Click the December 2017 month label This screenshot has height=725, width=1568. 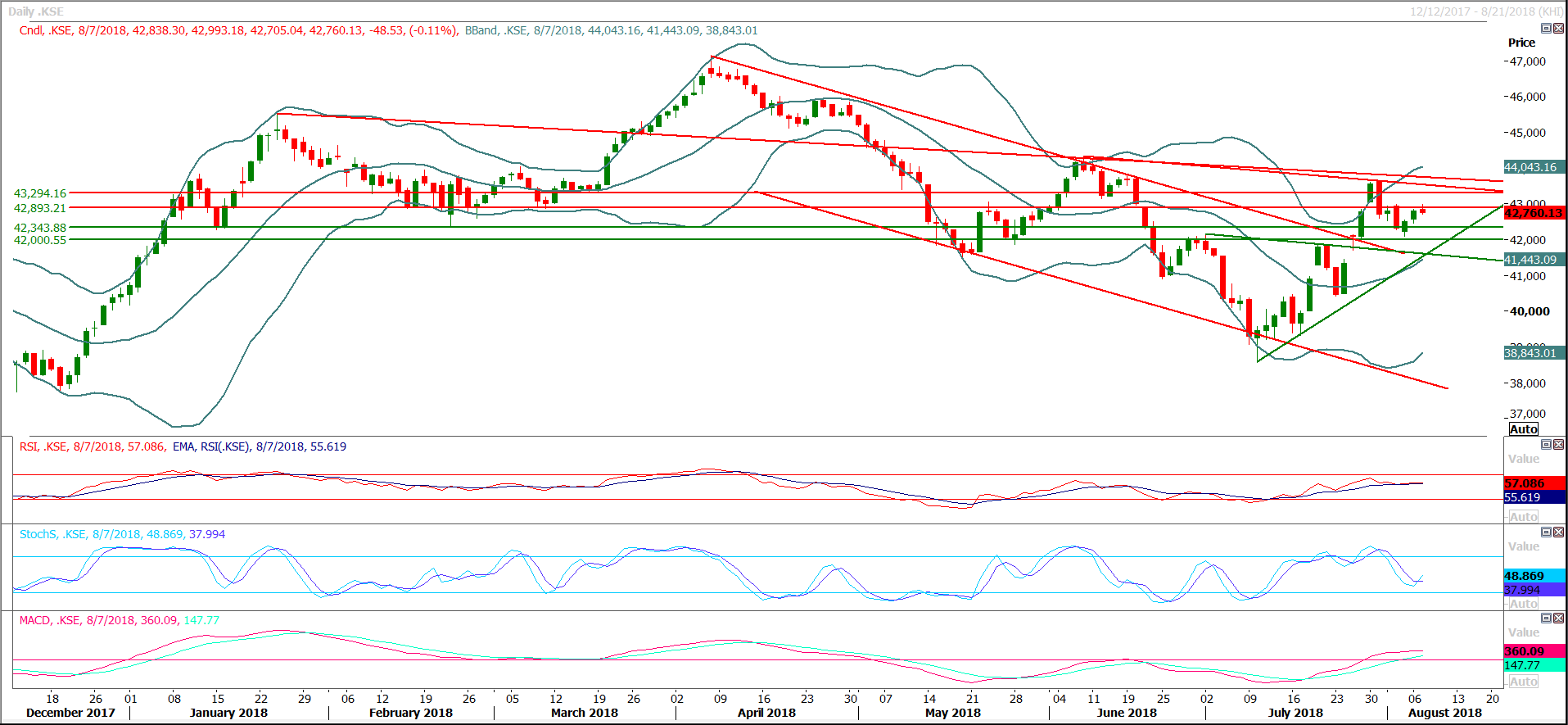pos(70,713)
